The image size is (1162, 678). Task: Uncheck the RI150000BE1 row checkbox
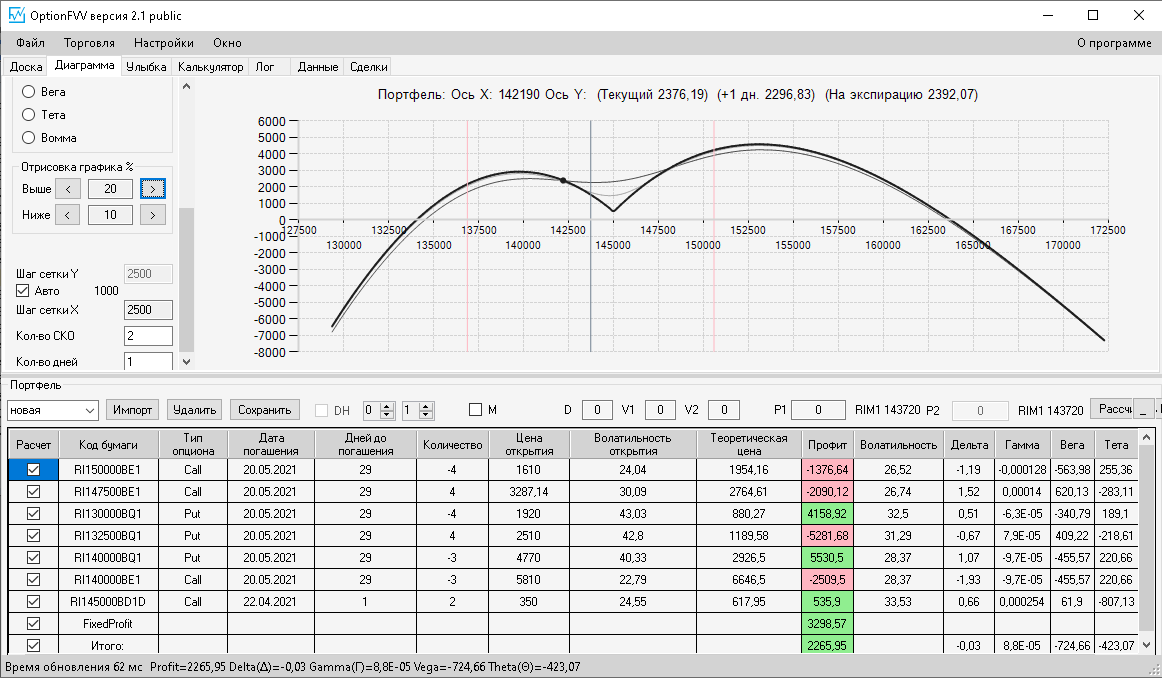[33, 469]
